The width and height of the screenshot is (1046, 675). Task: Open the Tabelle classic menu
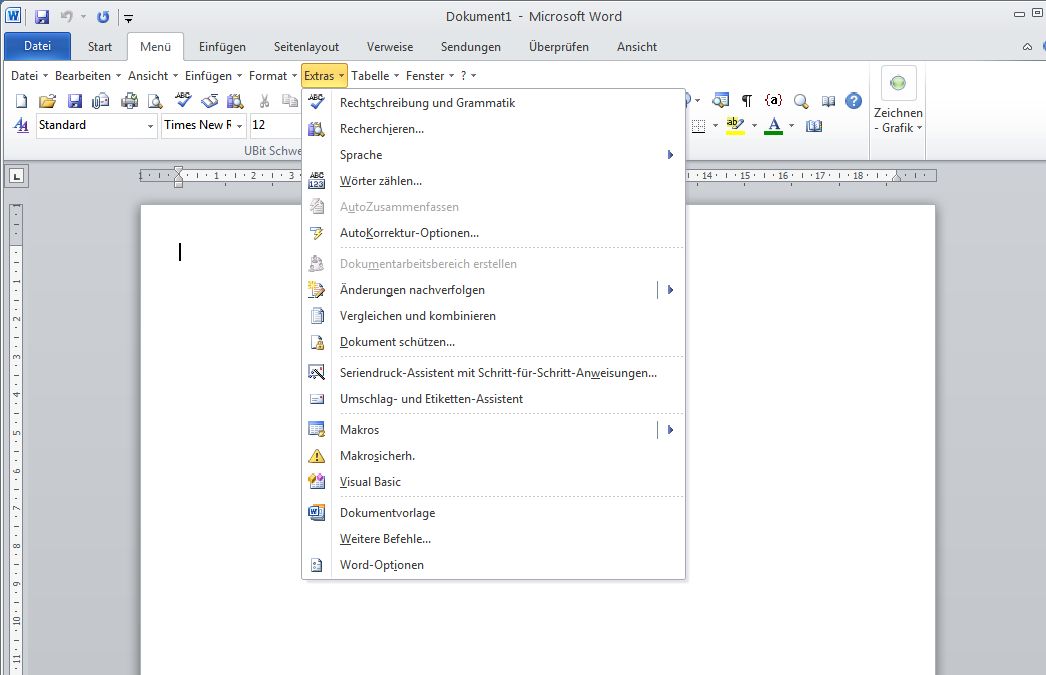tap(375, 76)
